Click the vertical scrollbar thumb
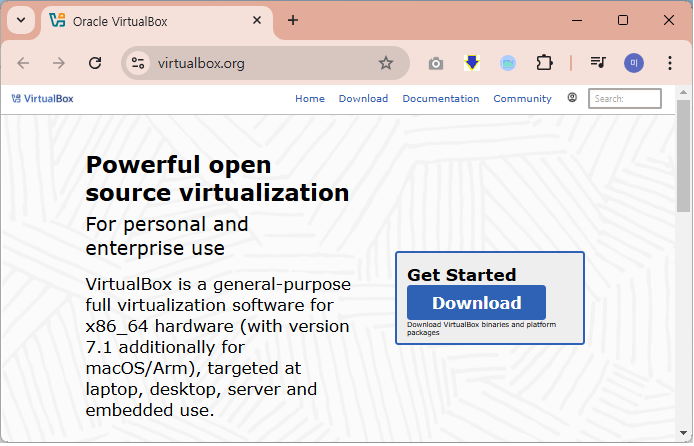The width and height of the screenshot is (694, 446). point(683,156)
